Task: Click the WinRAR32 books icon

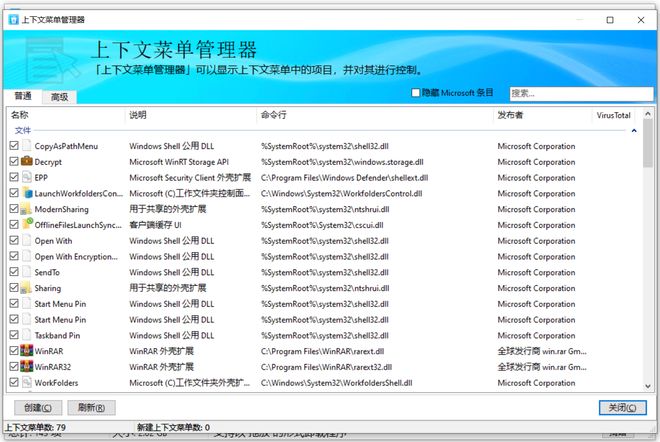Action: (27, 367)
